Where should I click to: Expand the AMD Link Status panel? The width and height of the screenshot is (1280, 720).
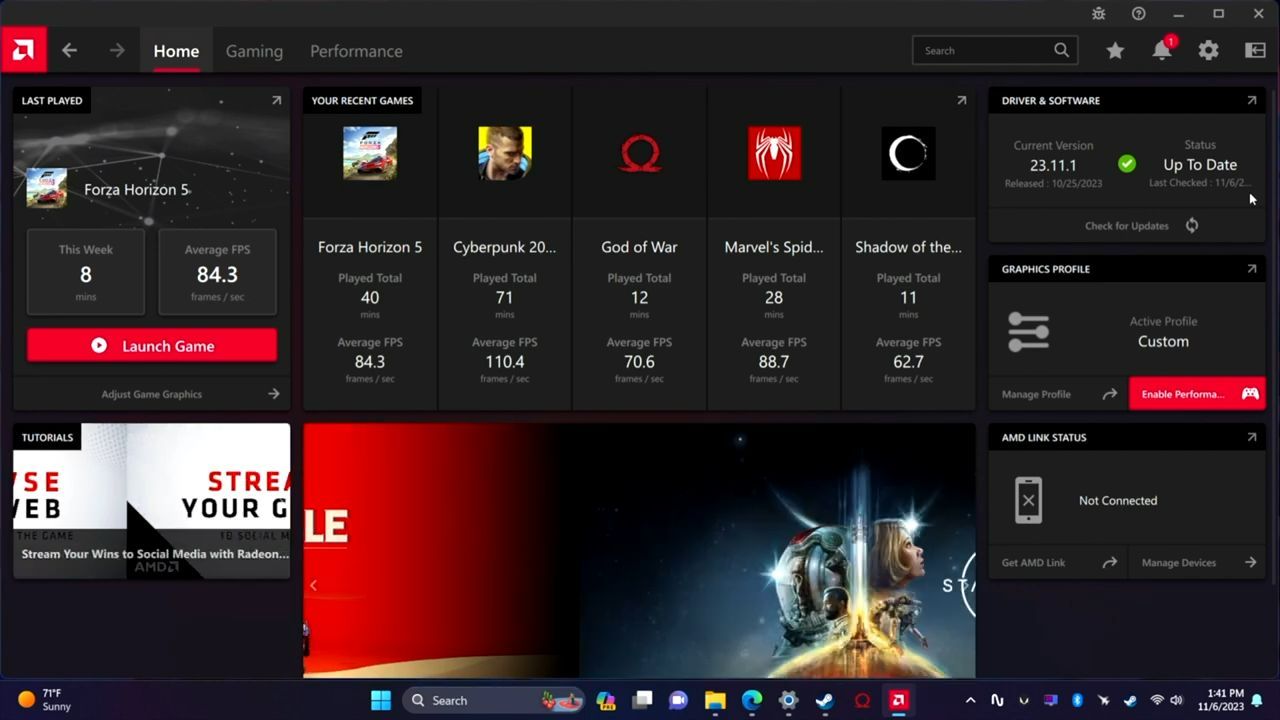pos(1251,437)
